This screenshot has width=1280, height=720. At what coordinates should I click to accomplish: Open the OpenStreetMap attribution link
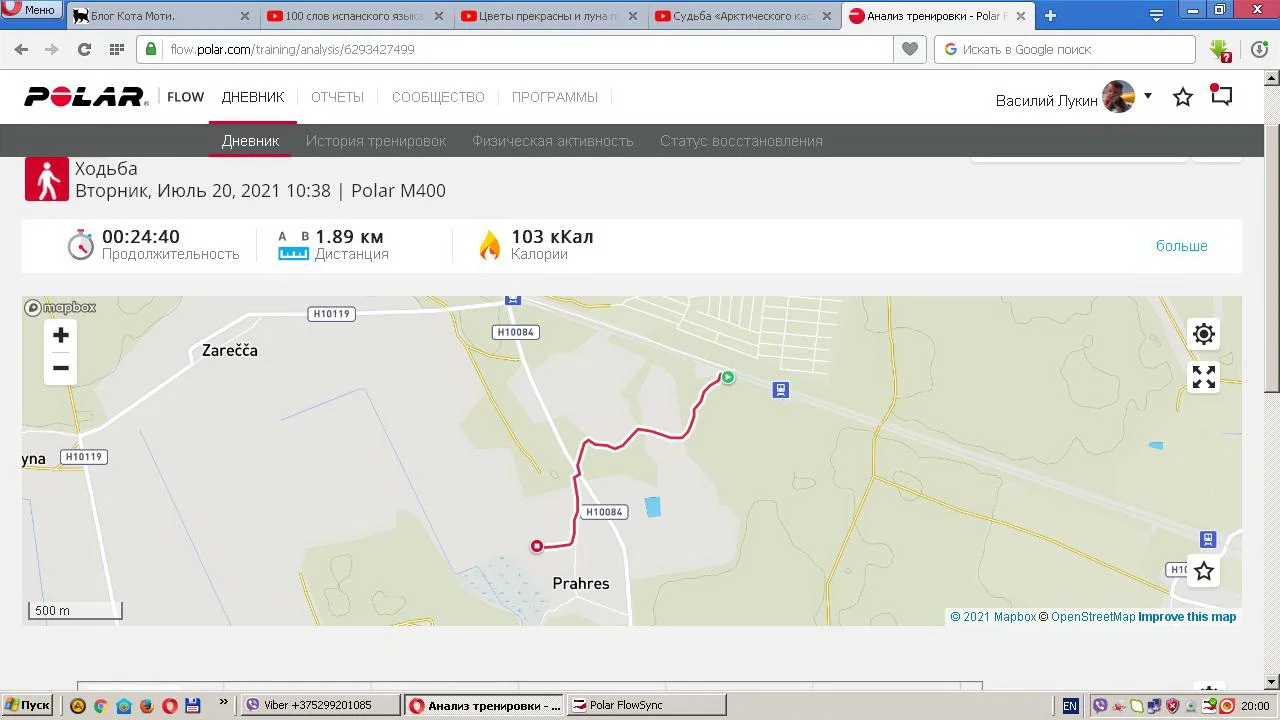[1093, 617]
